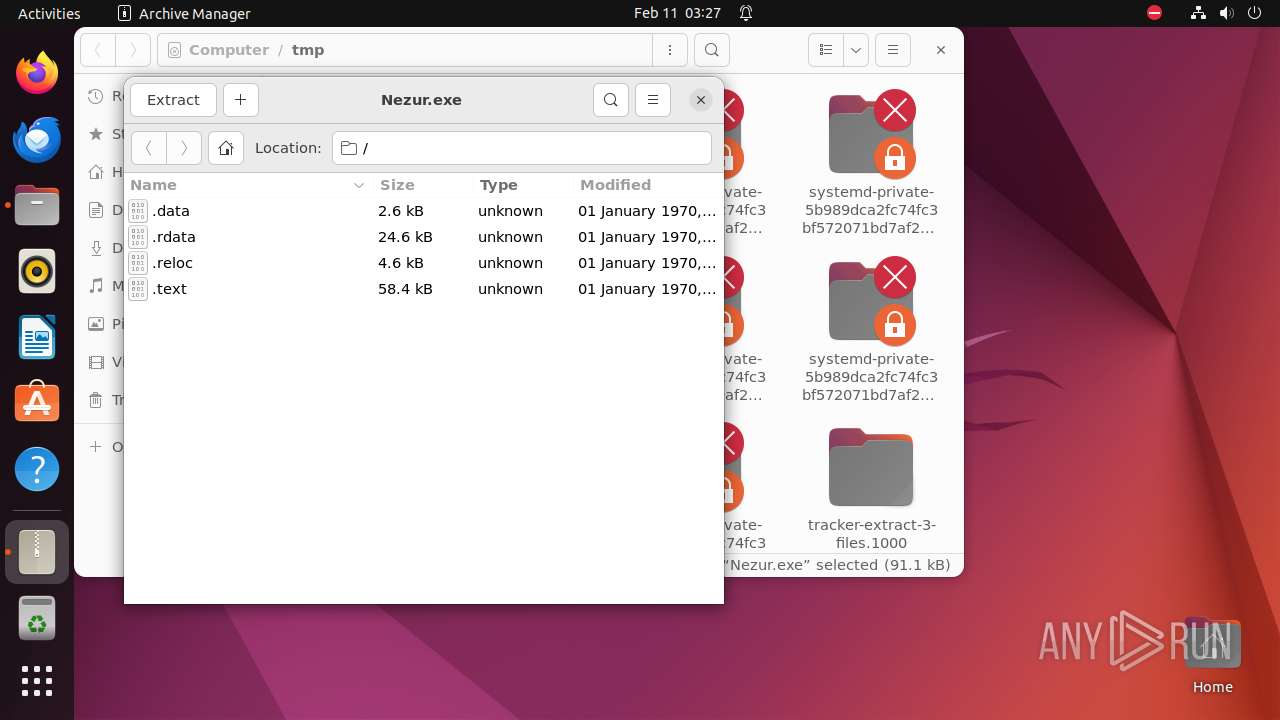Open the volume indicator
The width and height of the screenshot is (1280, 720).
pos(1226,13)
